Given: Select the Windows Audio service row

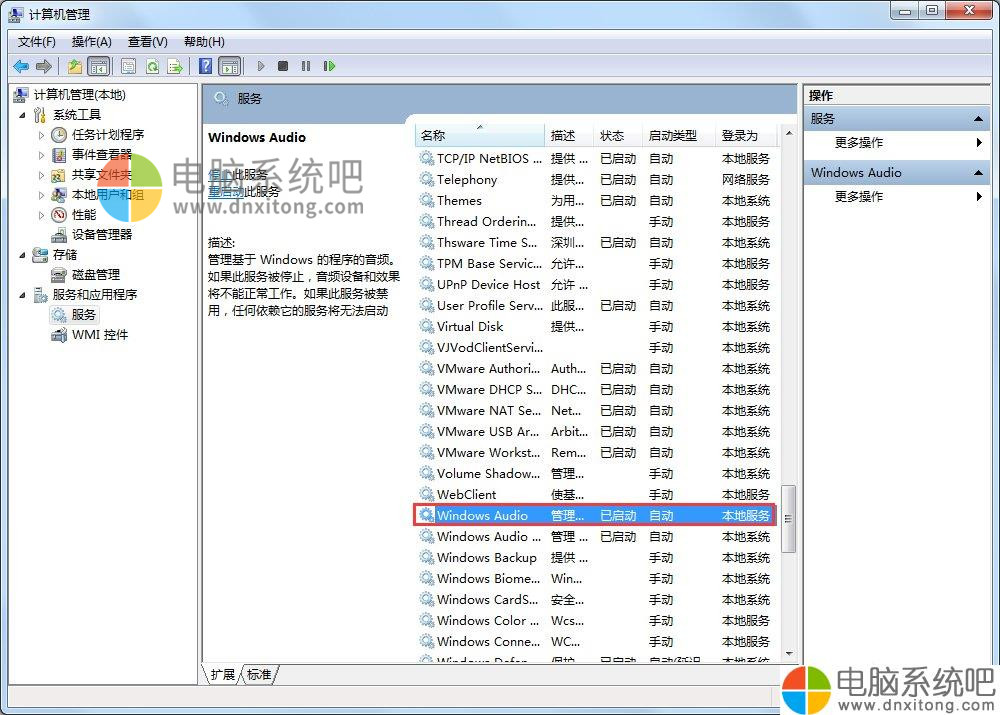Looking at the screenshot, I should pos(596,515).
